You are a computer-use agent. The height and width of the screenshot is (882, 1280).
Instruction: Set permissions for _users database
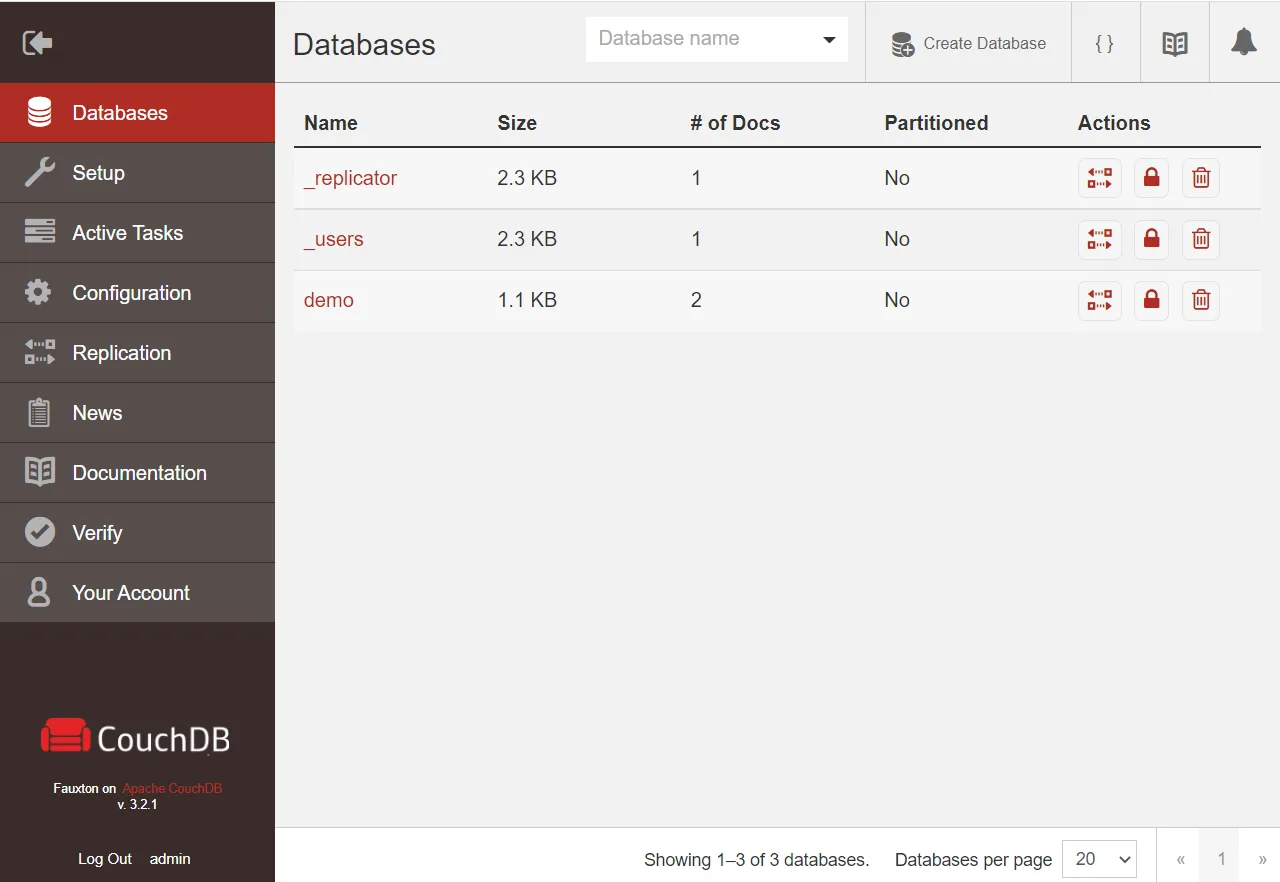coord(1151,239)
